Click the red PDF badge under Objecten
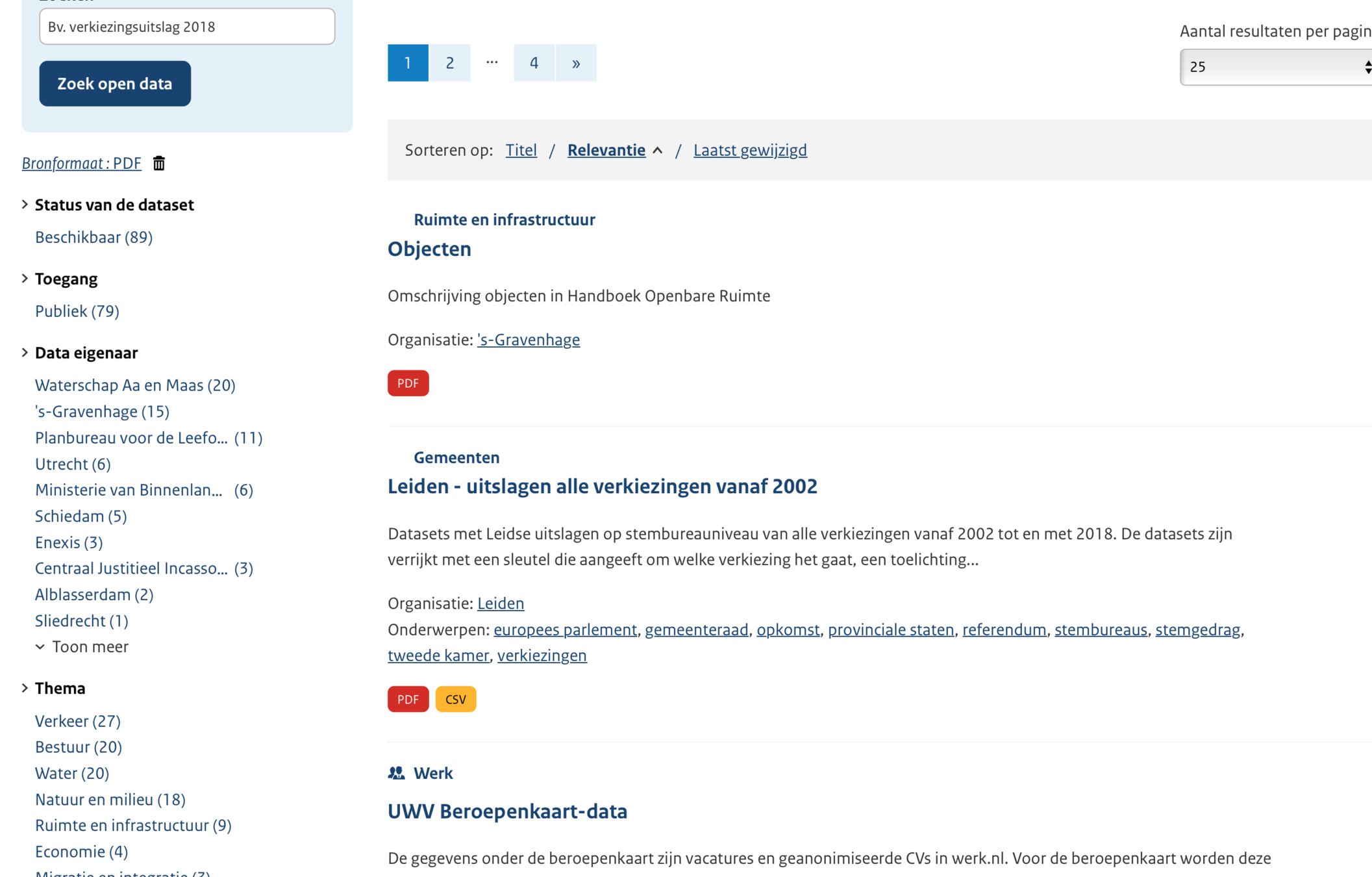Viewport: 1372px width, 877px height. tap(408, 383)
